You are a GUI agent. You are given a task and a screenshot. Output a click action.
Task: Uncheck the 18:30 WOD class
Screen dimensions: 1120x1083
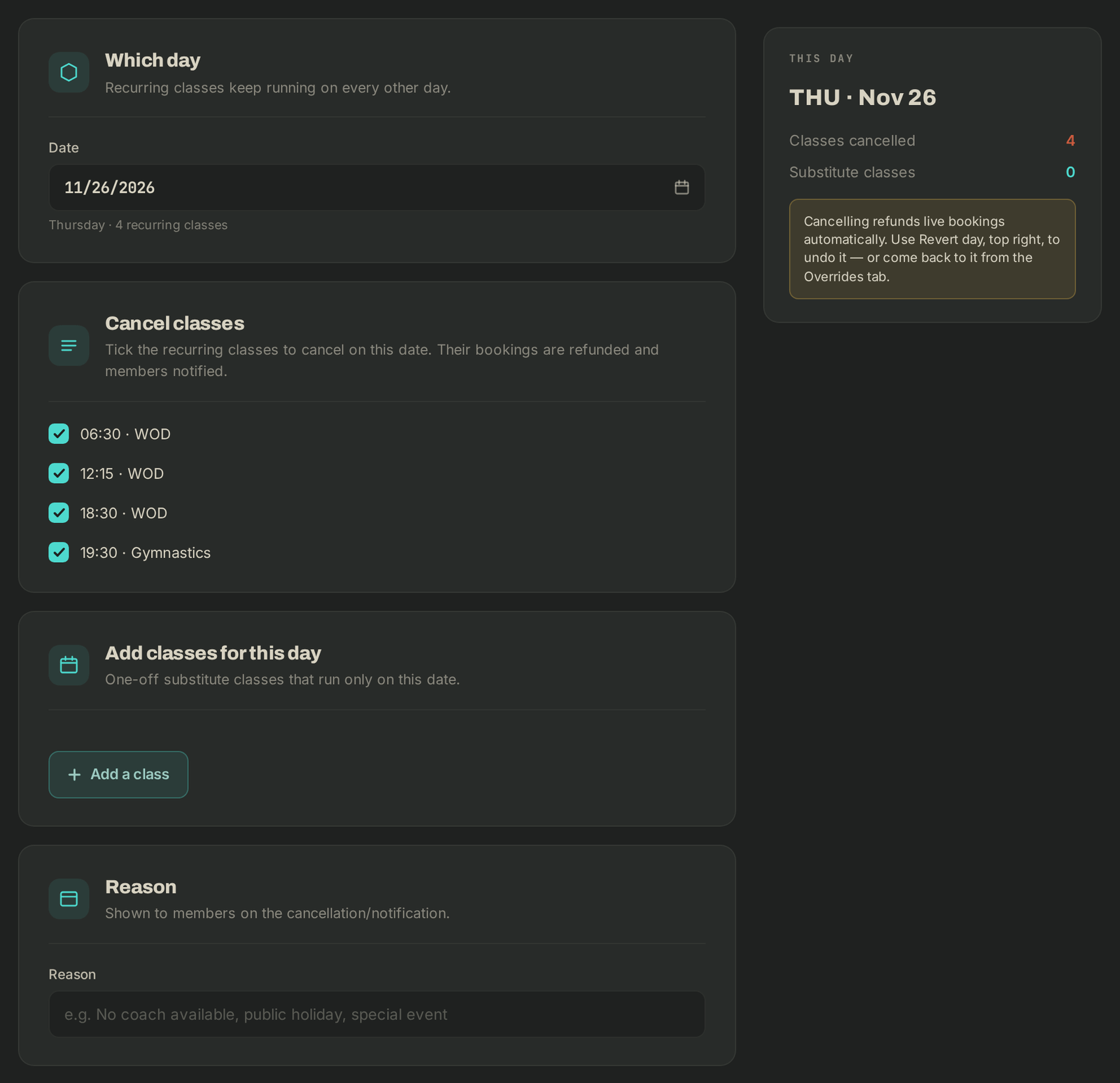tap(59, 513)
